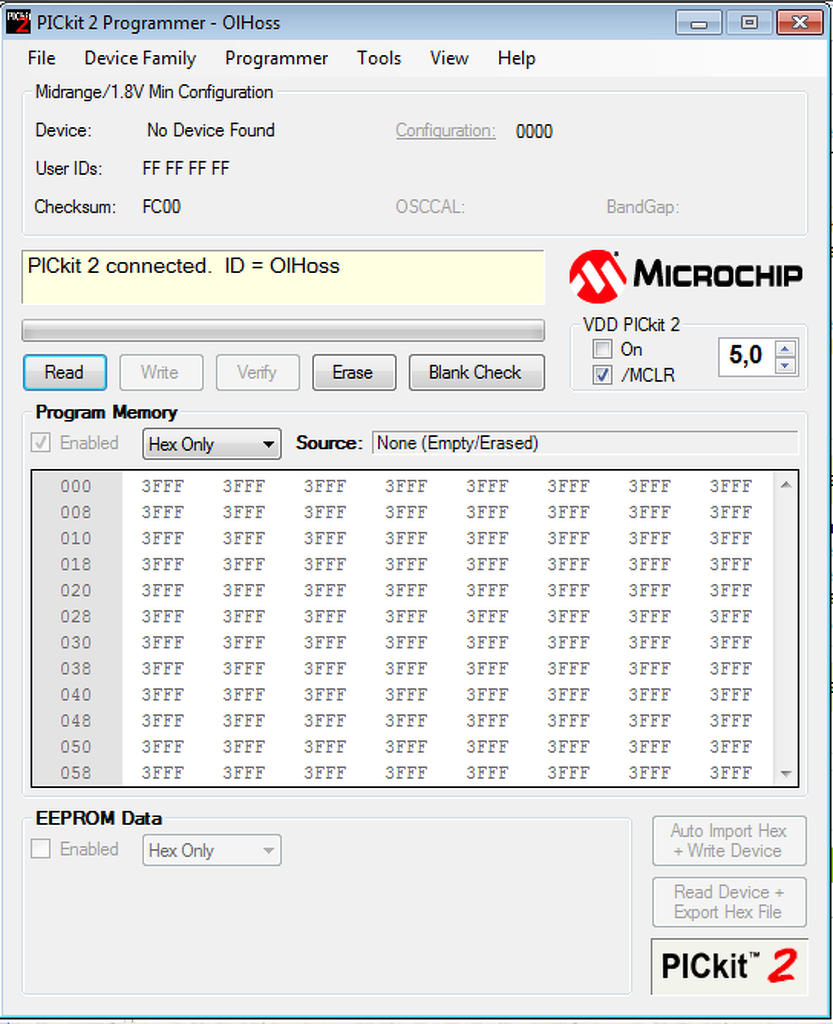The image size is (833, 1024).
Task: Click the Verify button
Action: point(257,372)
